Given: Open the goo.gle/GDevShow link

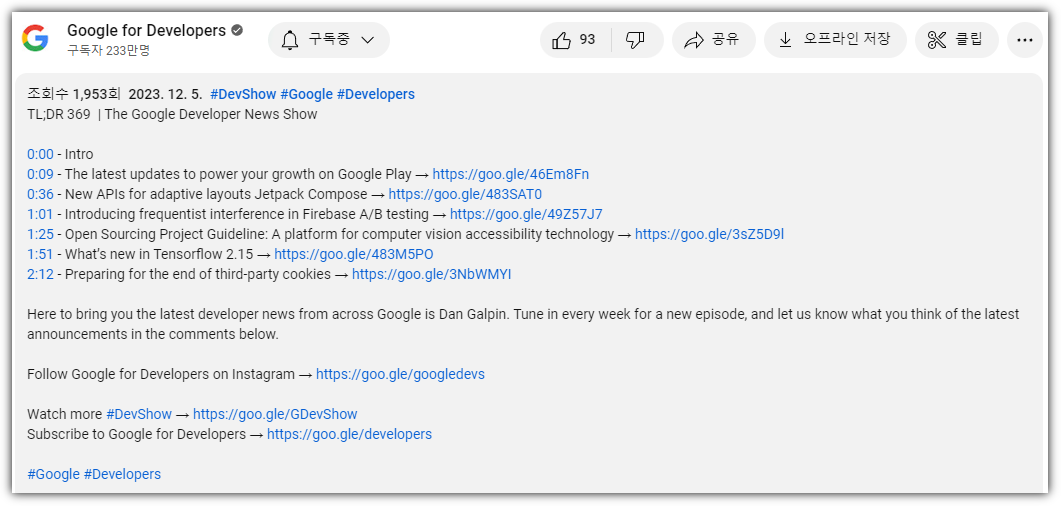Looking at the screenshot, I should [x=275, y=414].
